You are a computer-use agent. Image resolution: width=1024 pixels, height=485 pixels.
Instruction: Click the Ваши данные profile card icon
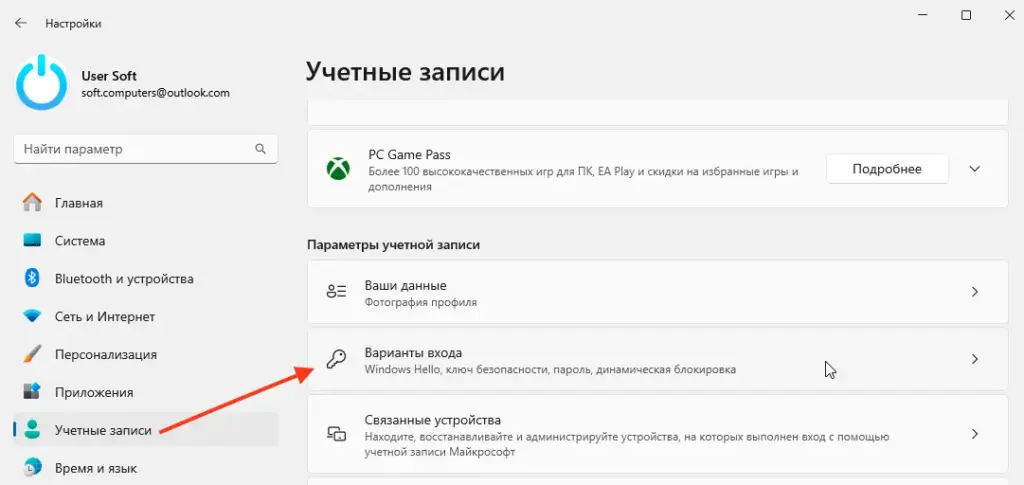(x=336, y=292)
